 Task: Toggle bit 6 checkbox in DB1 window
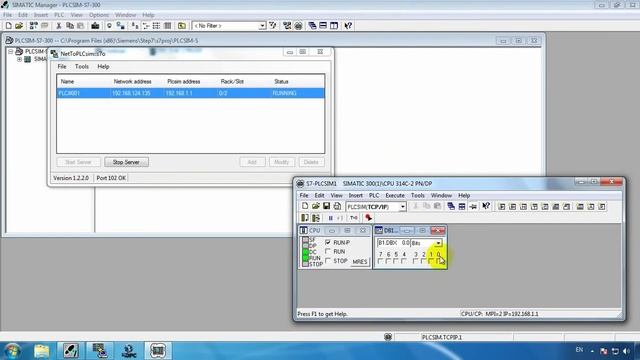point(388,261)
